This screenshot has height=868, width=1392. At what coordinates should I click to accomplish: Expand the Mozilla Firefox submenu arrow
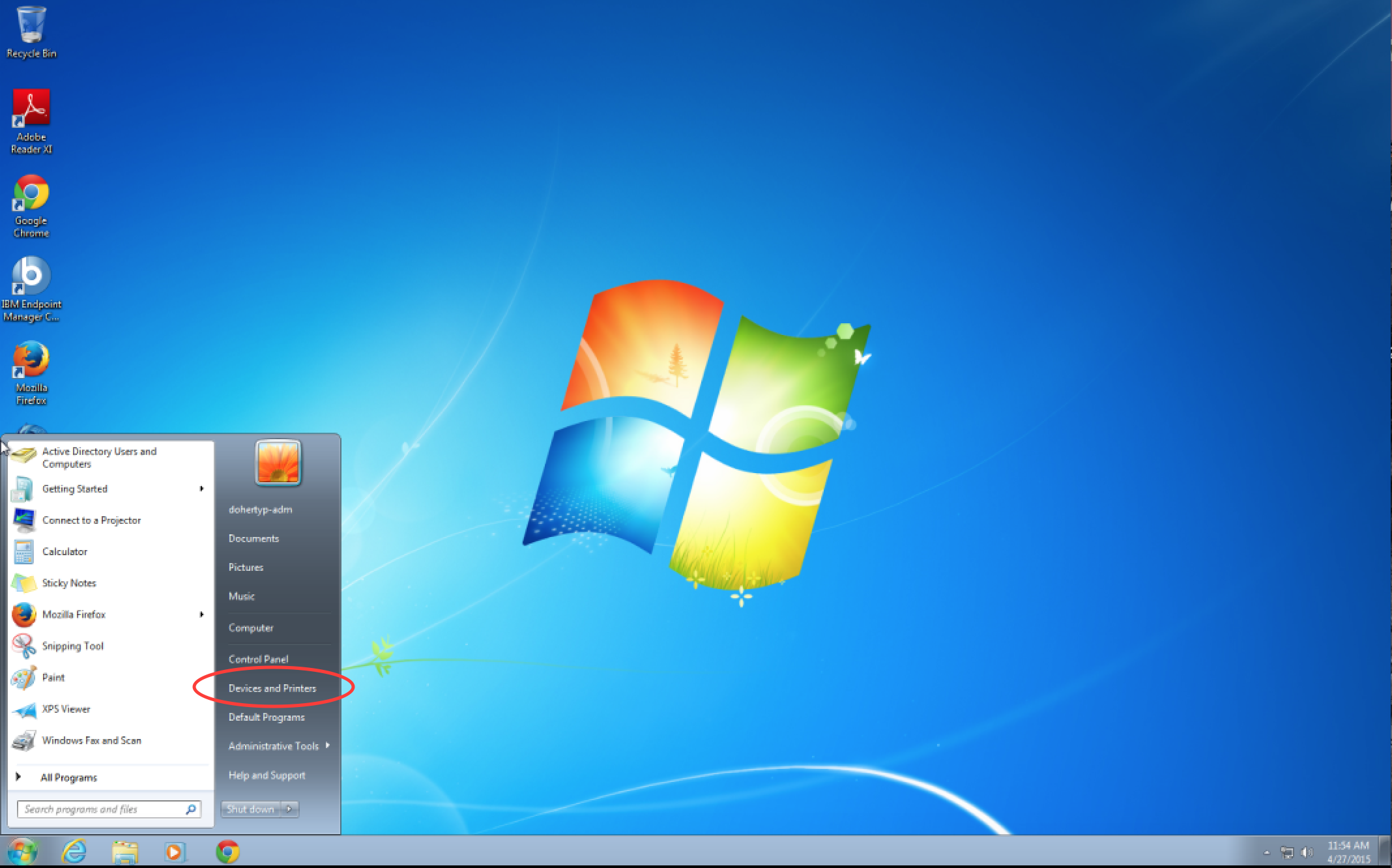point(201,615)
